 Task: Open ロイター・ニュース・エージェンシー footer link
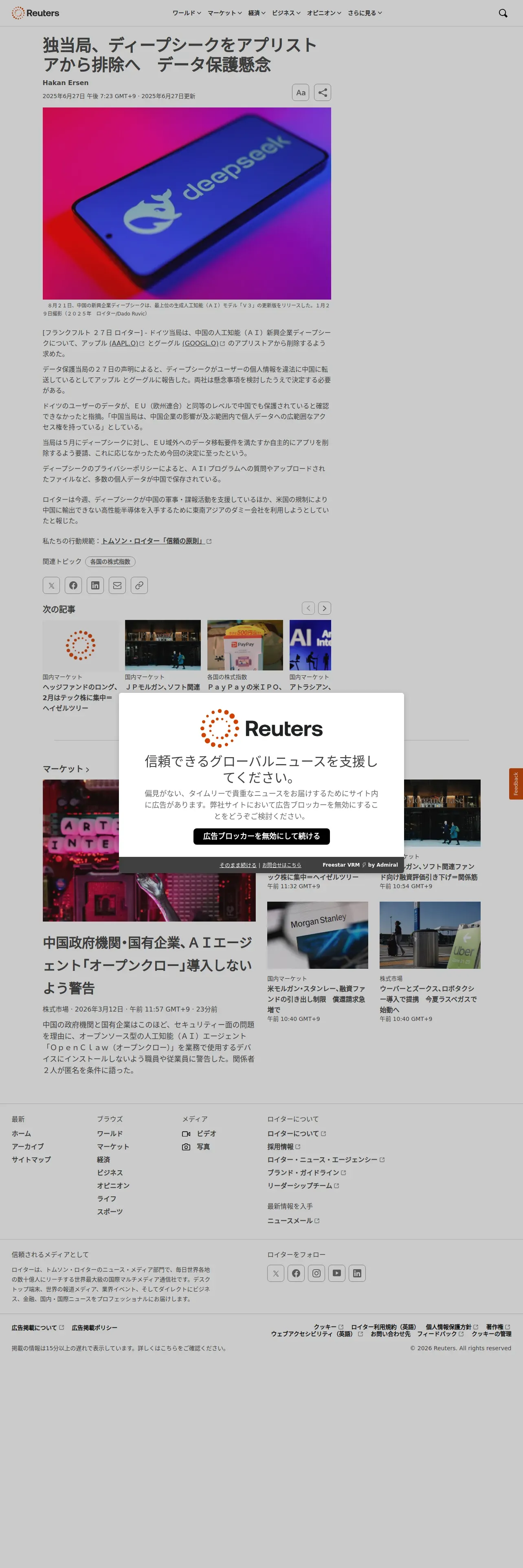point(326,1160)
